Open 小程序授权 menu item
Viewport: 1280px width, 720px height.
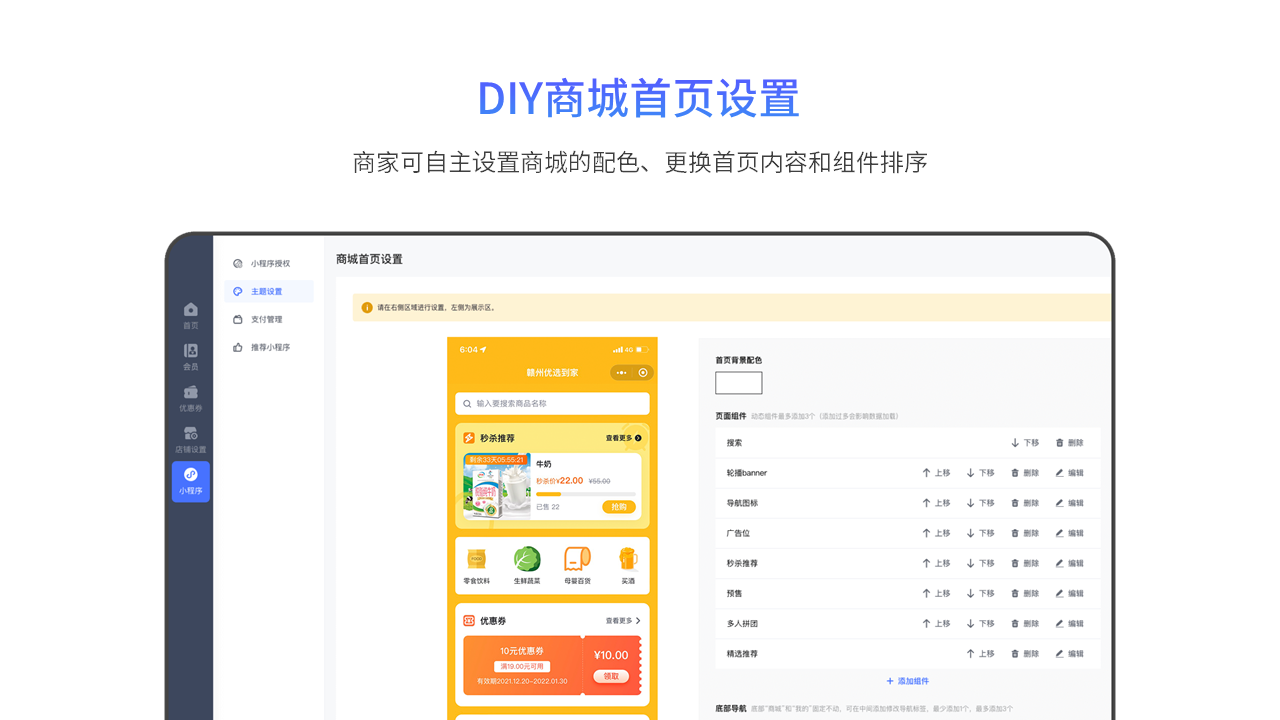[262, 264]
